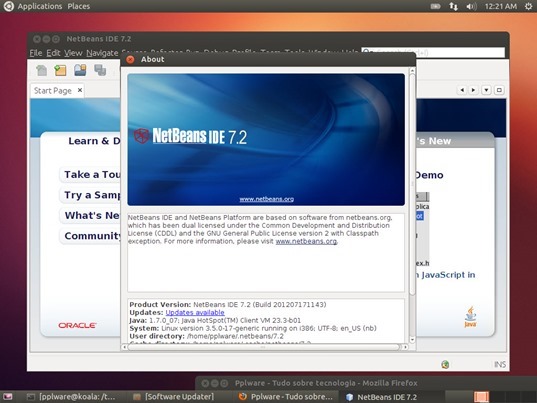Open the system gear session menu
This screenshot has width=537, height=403.
pyautogui.click(x=529, y=6)
